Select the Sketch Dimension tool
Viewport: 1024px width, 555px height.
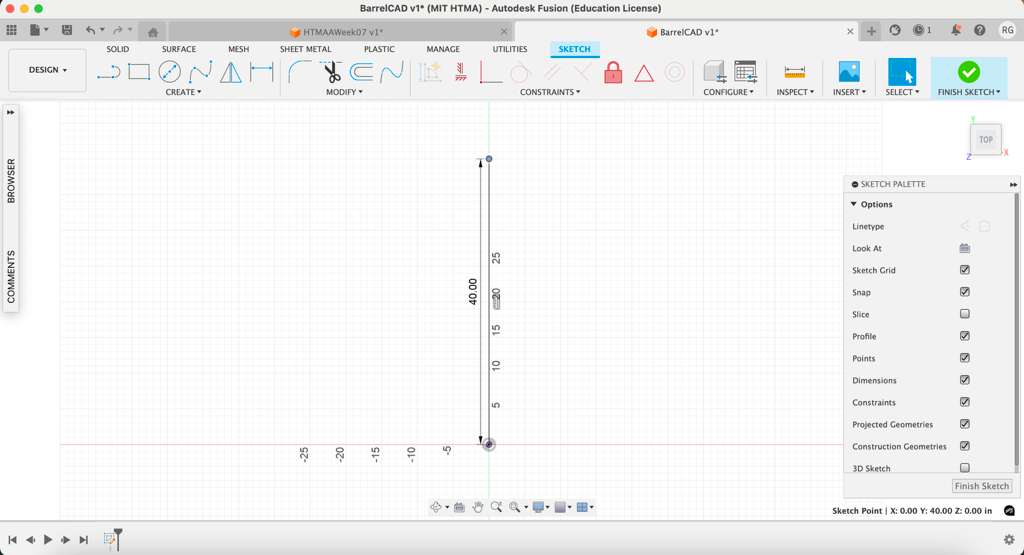(x=261, y=72)
